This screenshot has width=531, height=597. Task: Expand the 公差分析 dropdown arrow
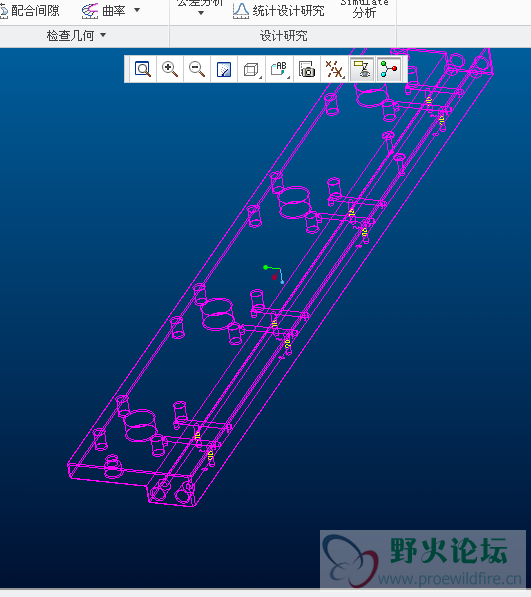click(201, 13)
